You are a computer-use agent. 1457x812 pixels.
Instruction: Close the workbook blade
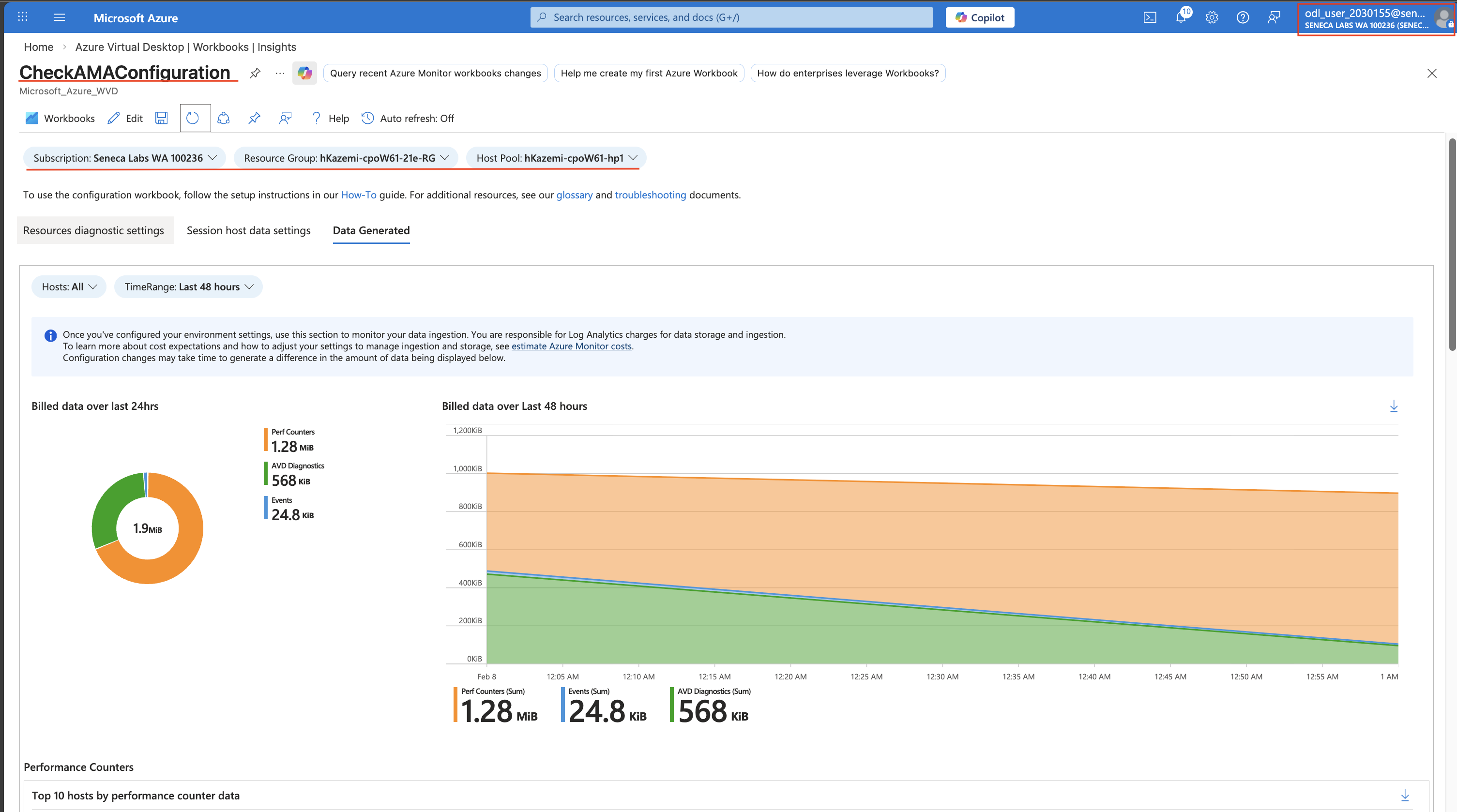1431,74
